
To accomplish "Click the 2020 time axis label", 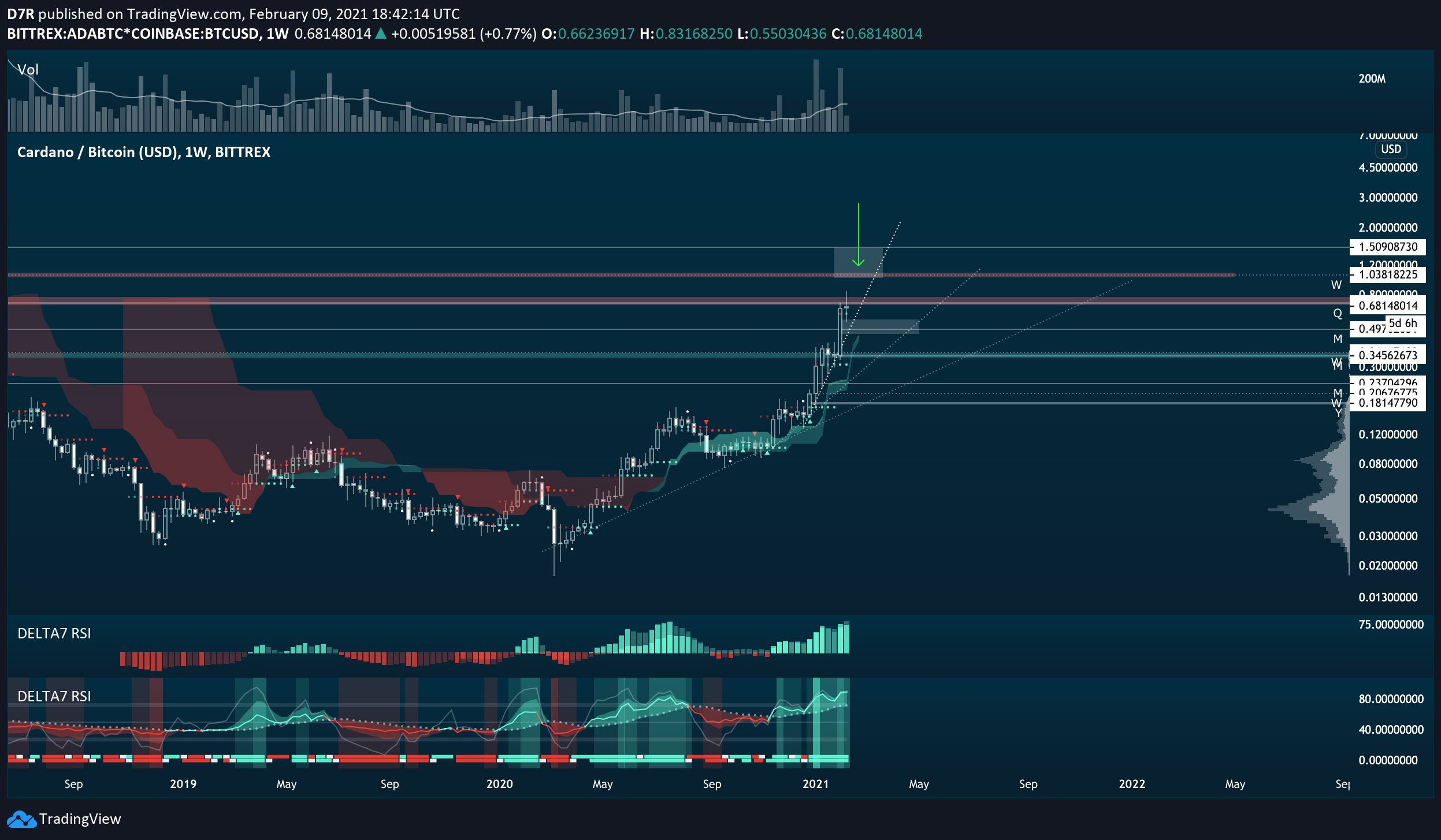I will [x=500, y=784].
